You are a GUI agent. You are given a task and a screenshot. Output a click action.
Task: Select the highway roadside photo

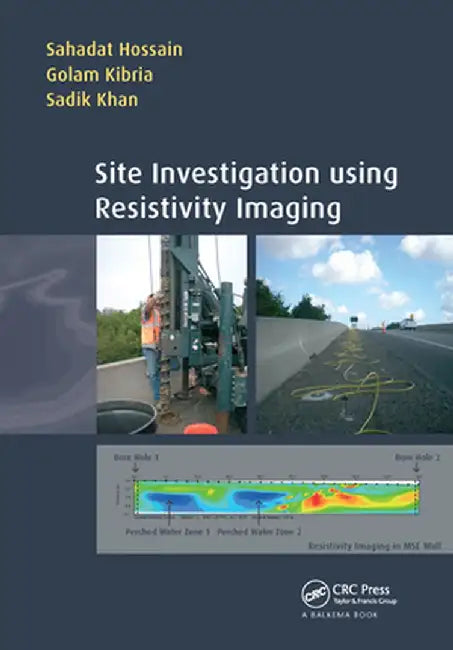[354, 335]
